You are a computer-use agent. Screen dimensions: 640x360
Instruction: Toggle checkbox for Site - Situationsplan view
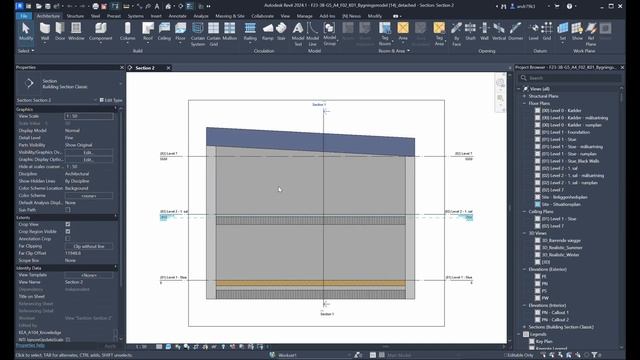pyautogui.click(x=538, y=204)
